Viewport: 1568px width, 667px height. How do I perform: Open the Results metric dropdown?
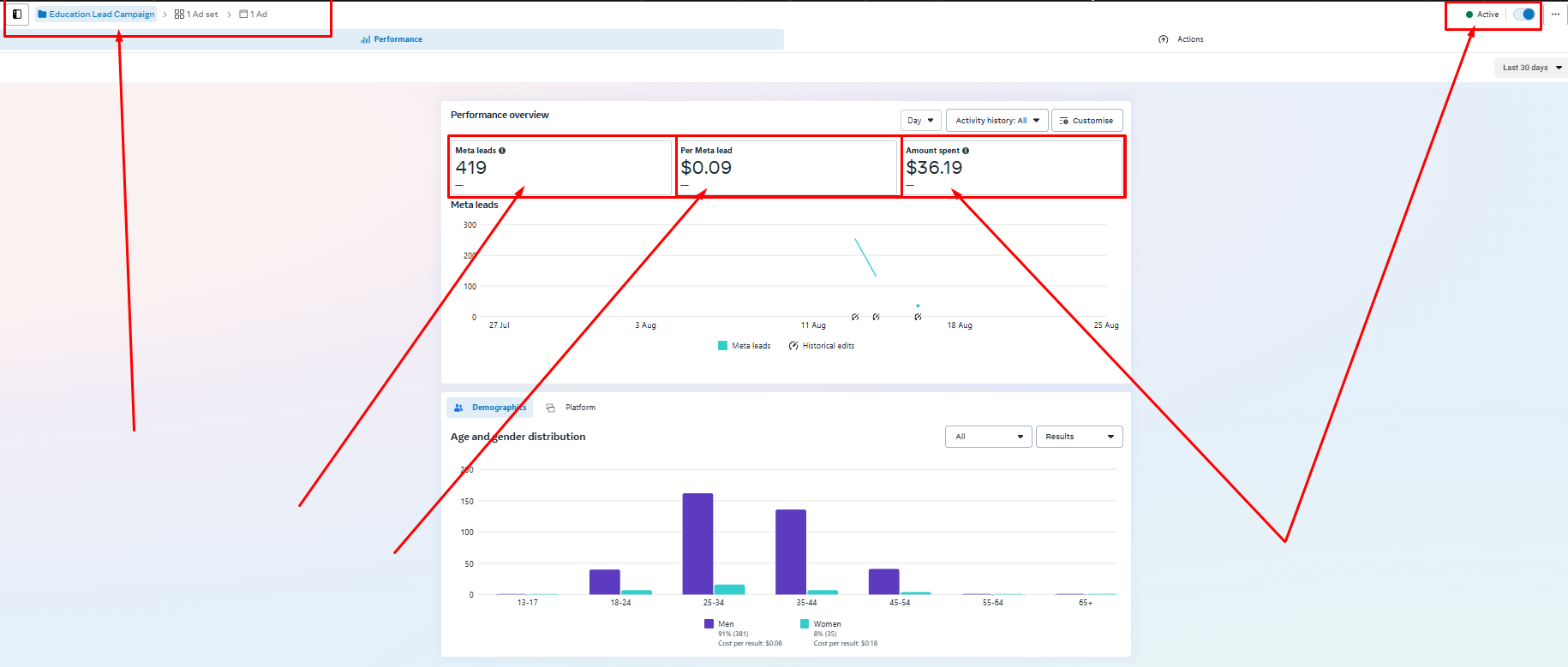point(1079,437)
